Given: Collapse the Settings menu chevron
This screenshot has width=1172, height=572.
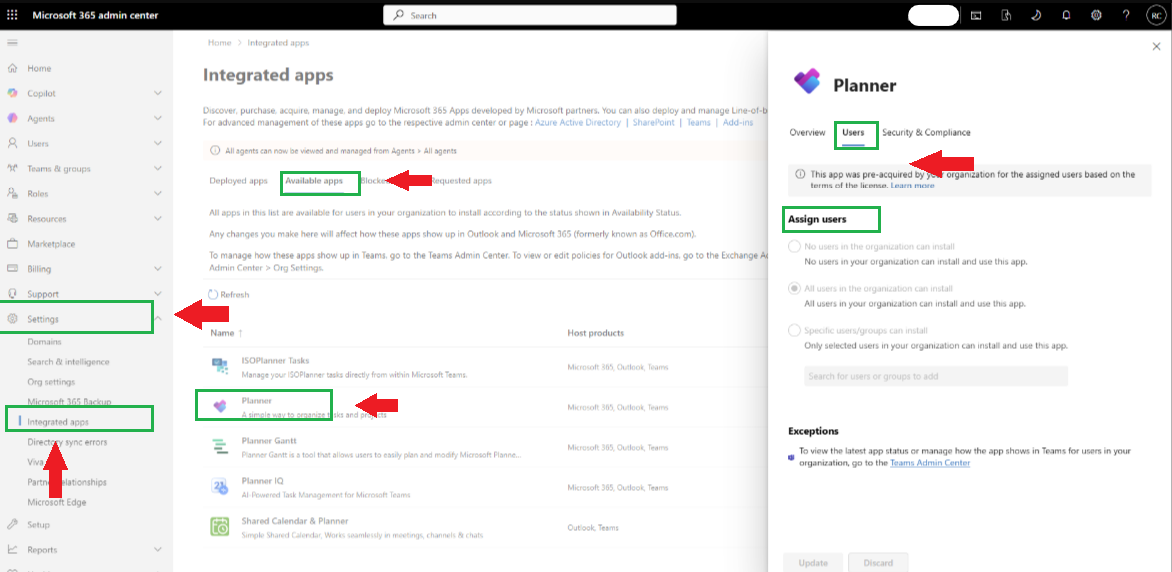Looking at the screenshot, I should tap(158, 319).
